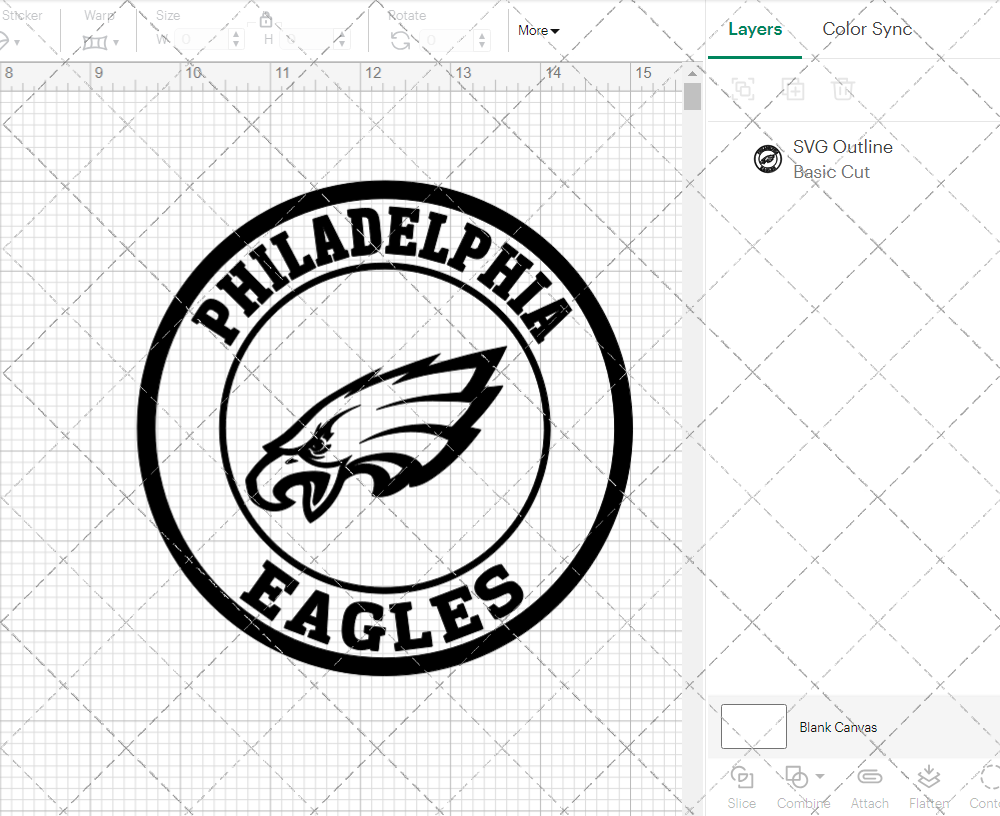Image resolution: width=1000 pixels, height=816 pixels.
Task: Click the Duplicate icon in Layers panel
Action: [x=794, y=89]
